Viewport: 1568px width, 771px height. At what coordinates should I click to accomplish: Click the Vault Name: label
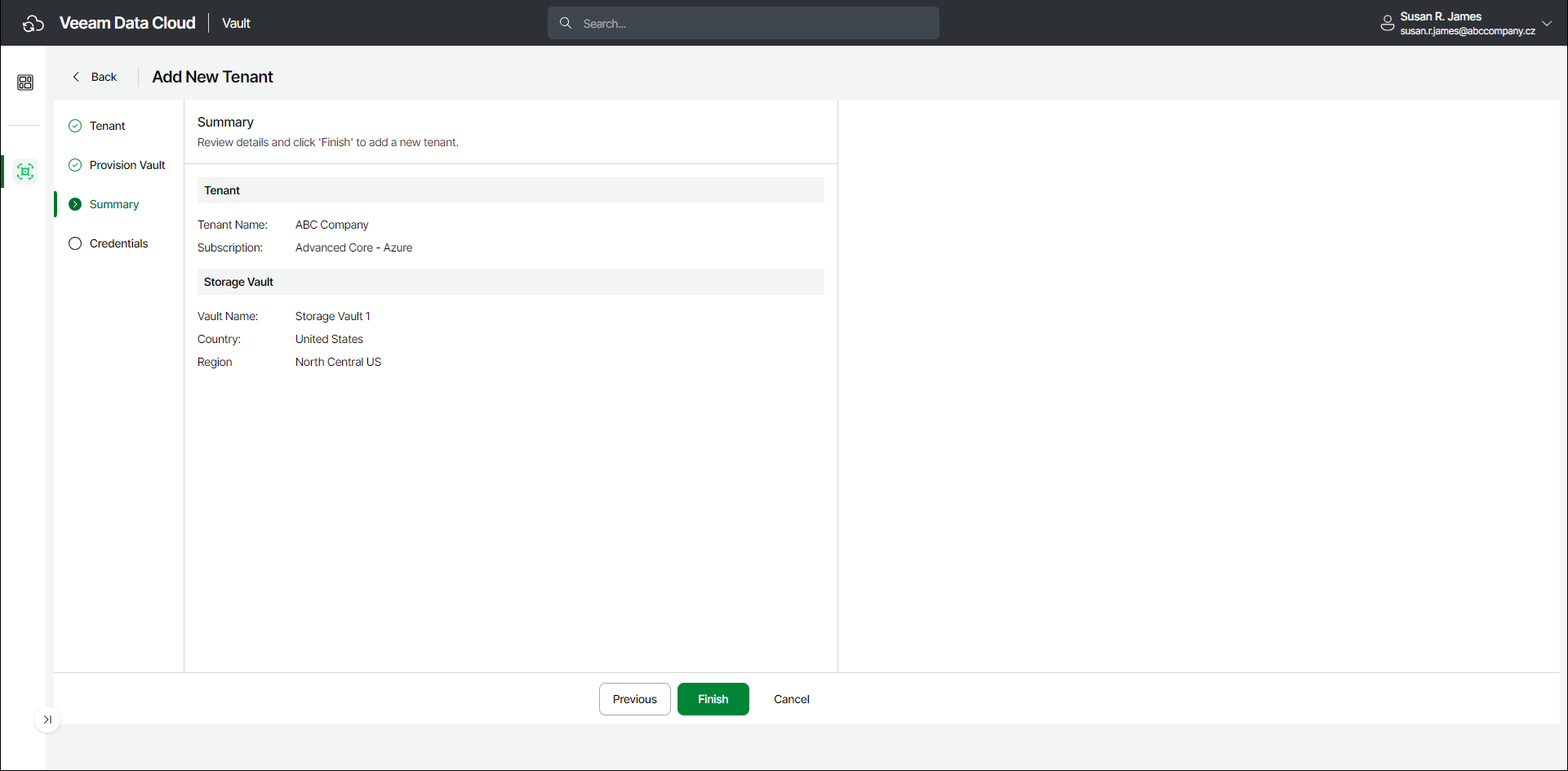pyautogui.click(x=228, y=316)
